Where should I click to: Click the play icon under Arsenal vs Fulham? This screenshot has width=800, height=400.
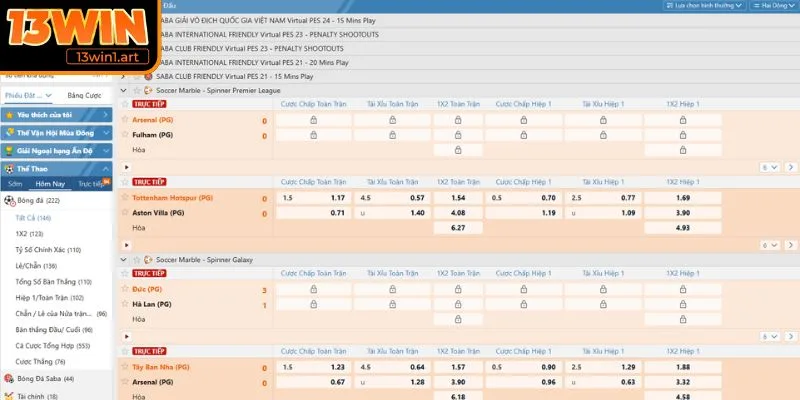point(126,167)
